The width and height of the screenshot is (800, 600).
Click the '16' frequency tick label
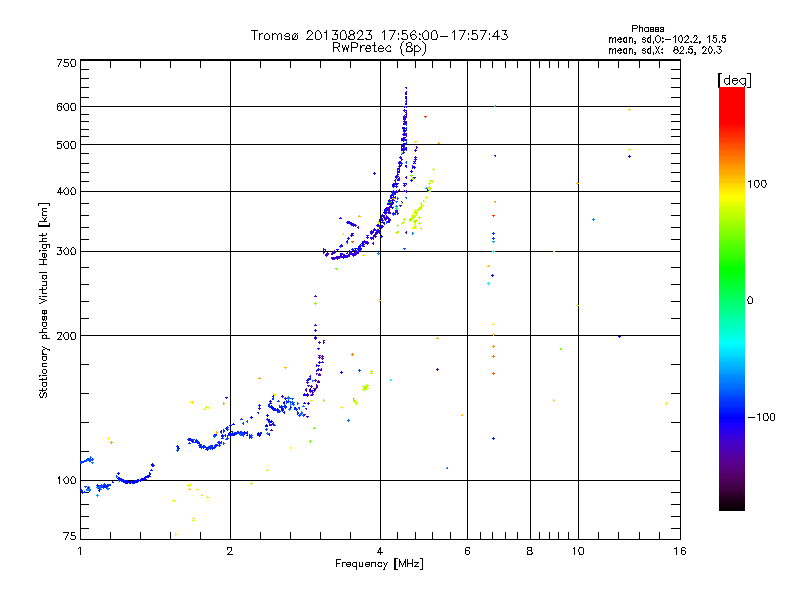(x=680, y=551)
